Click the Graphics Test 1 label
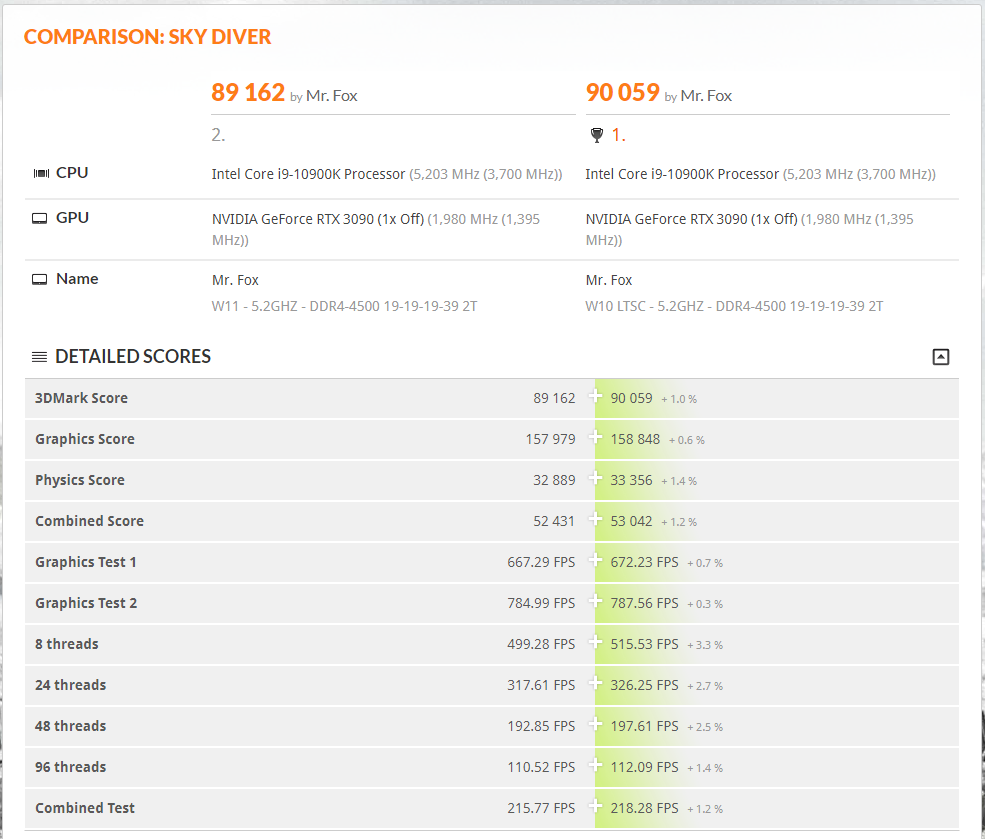 tap(86, 562)
